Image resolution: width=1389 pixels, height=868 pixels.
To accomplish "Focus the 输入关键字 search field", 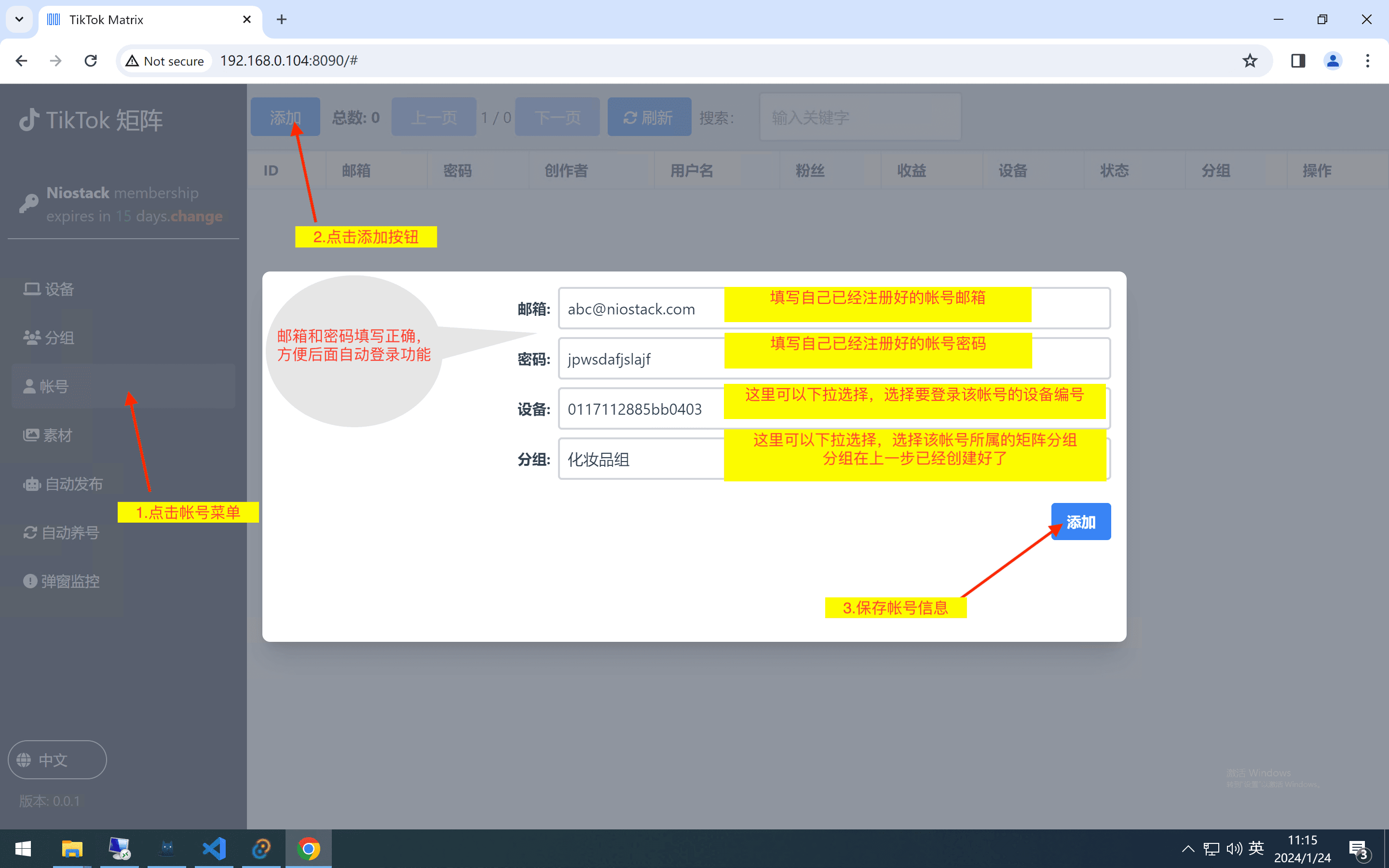I will click(x=860, y=117).
